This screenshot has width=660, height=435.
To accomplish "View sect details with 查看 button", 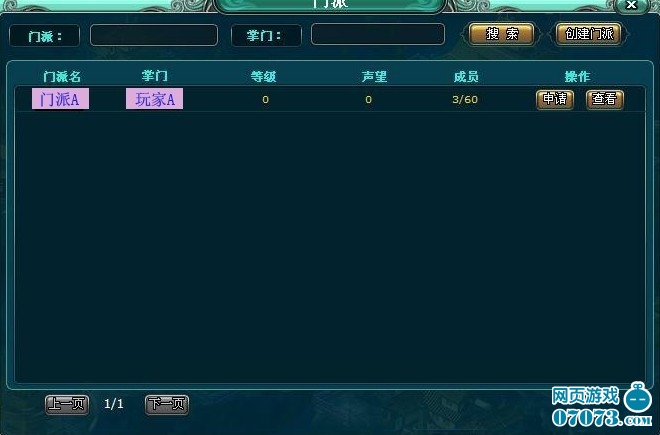I will pos(604,99).
